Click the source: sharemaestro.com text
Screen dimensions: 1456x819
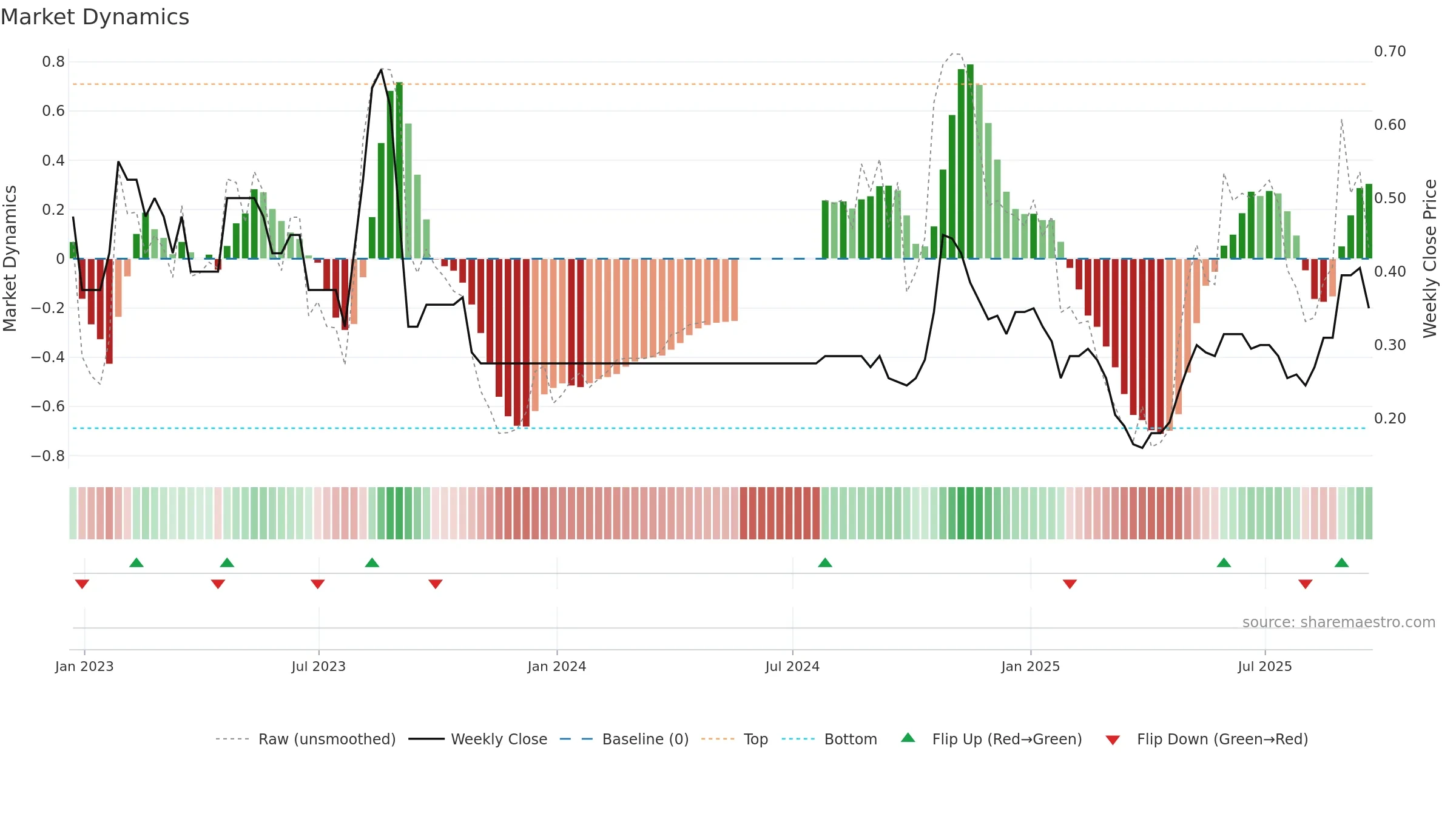1338,622
